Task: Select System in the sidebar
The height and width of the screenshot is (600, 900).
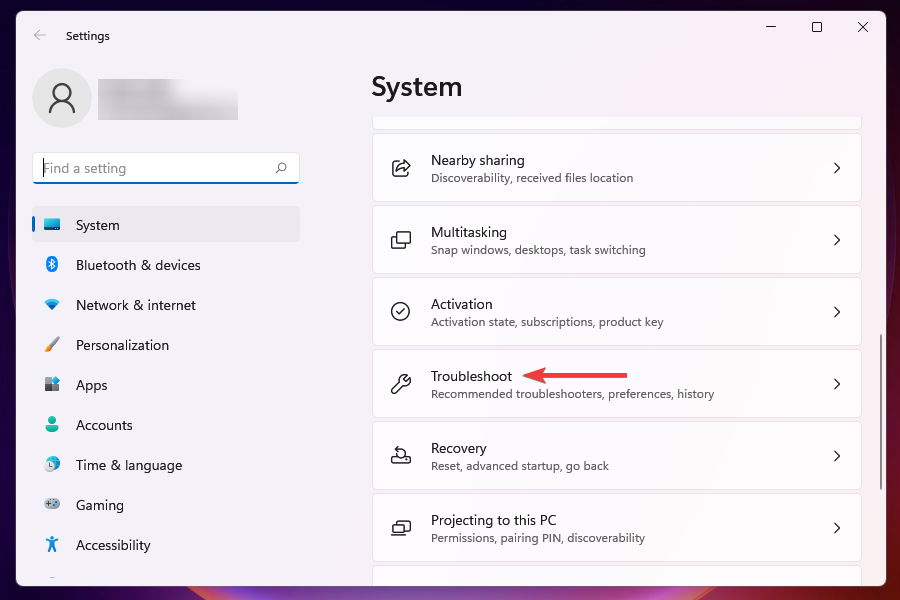Action: pyautogui.click(x=166, y=224)
